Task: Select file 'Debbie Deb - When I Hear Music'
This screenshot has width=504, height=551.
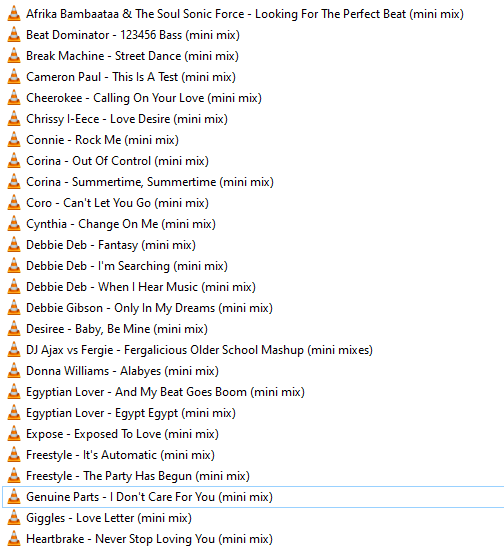Action: [141, 287]
